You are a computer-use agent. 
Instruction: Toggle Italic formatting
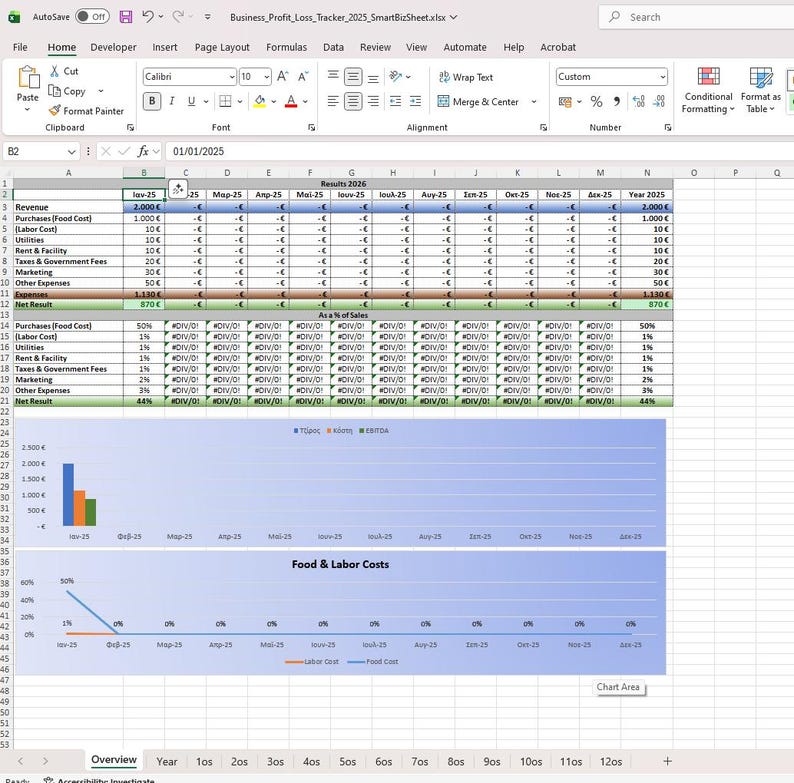[x=172, y=101]
